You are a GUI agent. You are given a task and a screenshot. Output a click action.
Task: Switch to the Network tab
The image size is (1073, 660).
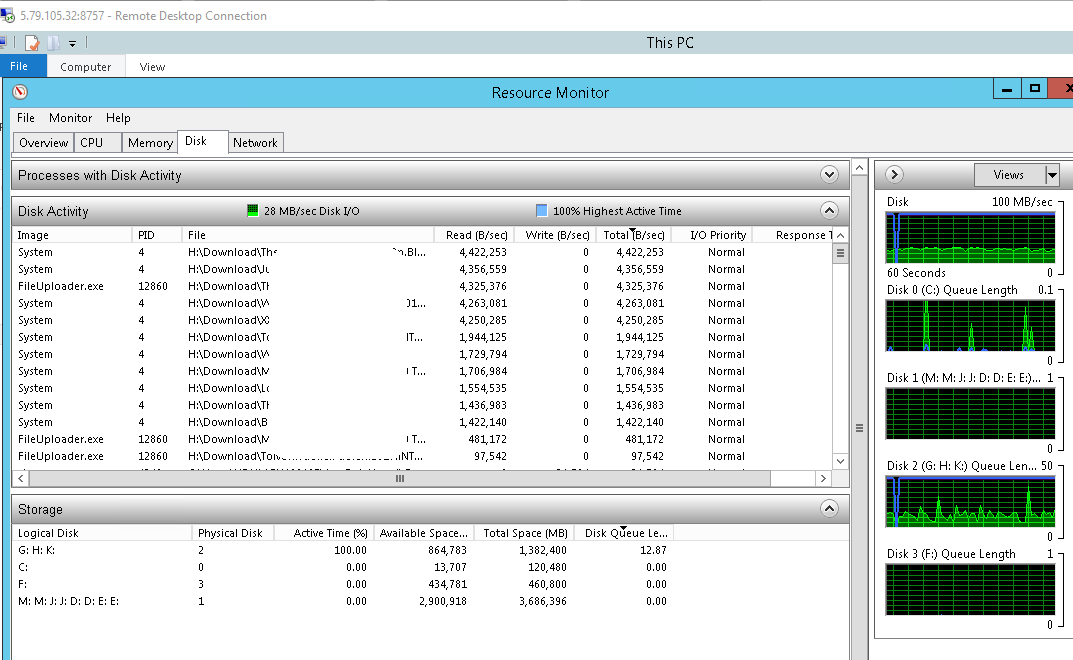coord(255,143)
